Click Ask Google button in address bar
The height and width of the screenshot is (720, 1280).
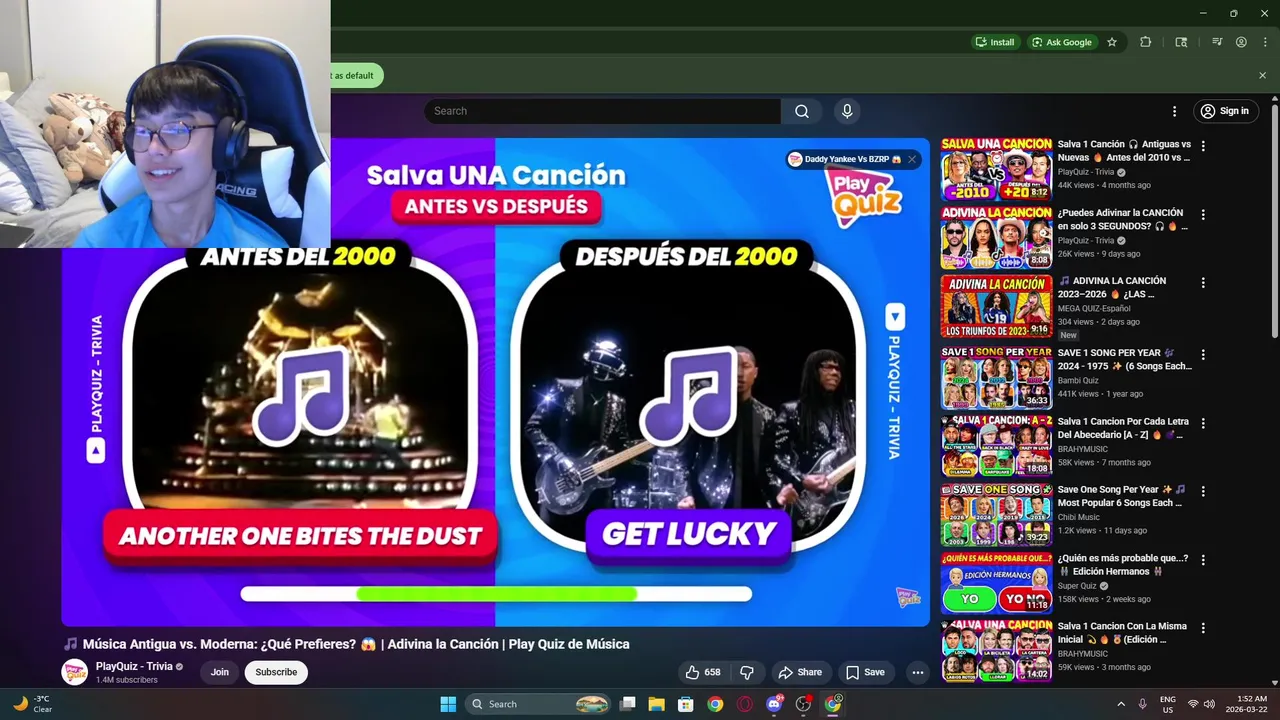(x=1062, y=42)
